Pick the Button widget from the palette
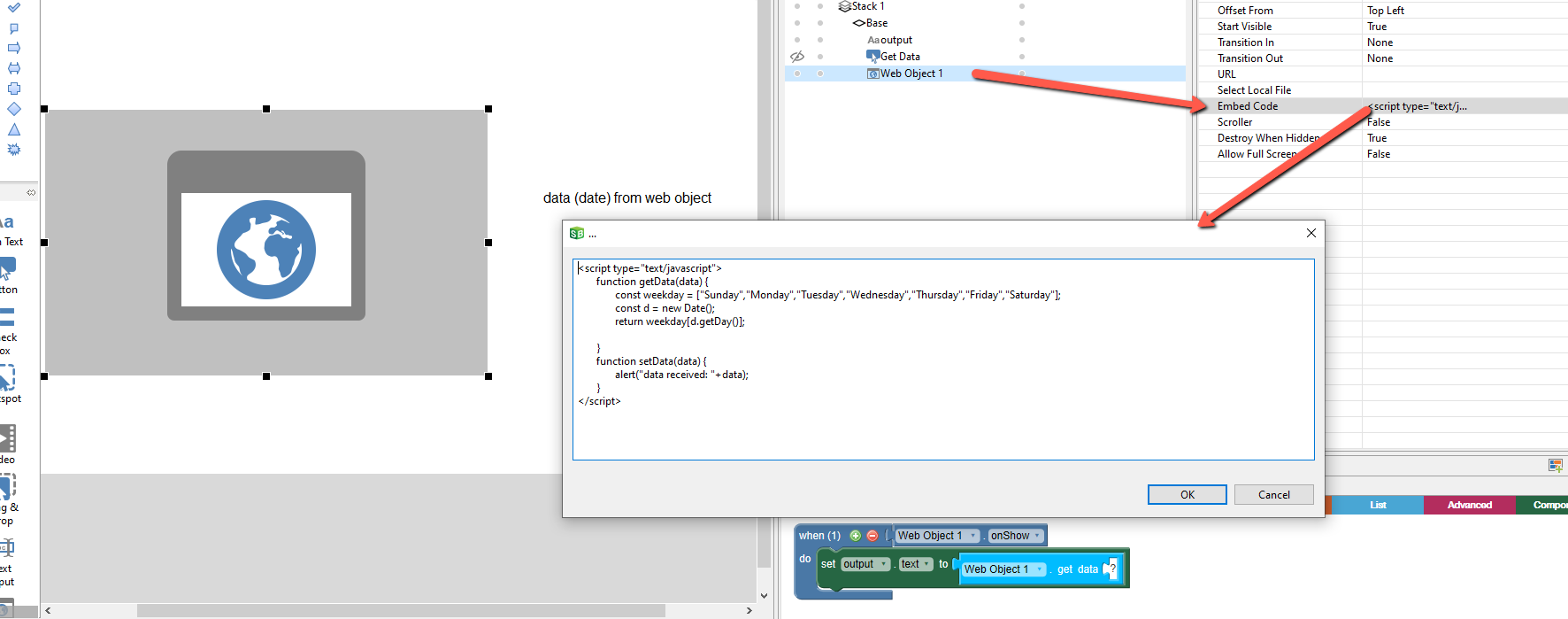The height and width of the screenshot is (619, 1568). [x=8, y=275]
